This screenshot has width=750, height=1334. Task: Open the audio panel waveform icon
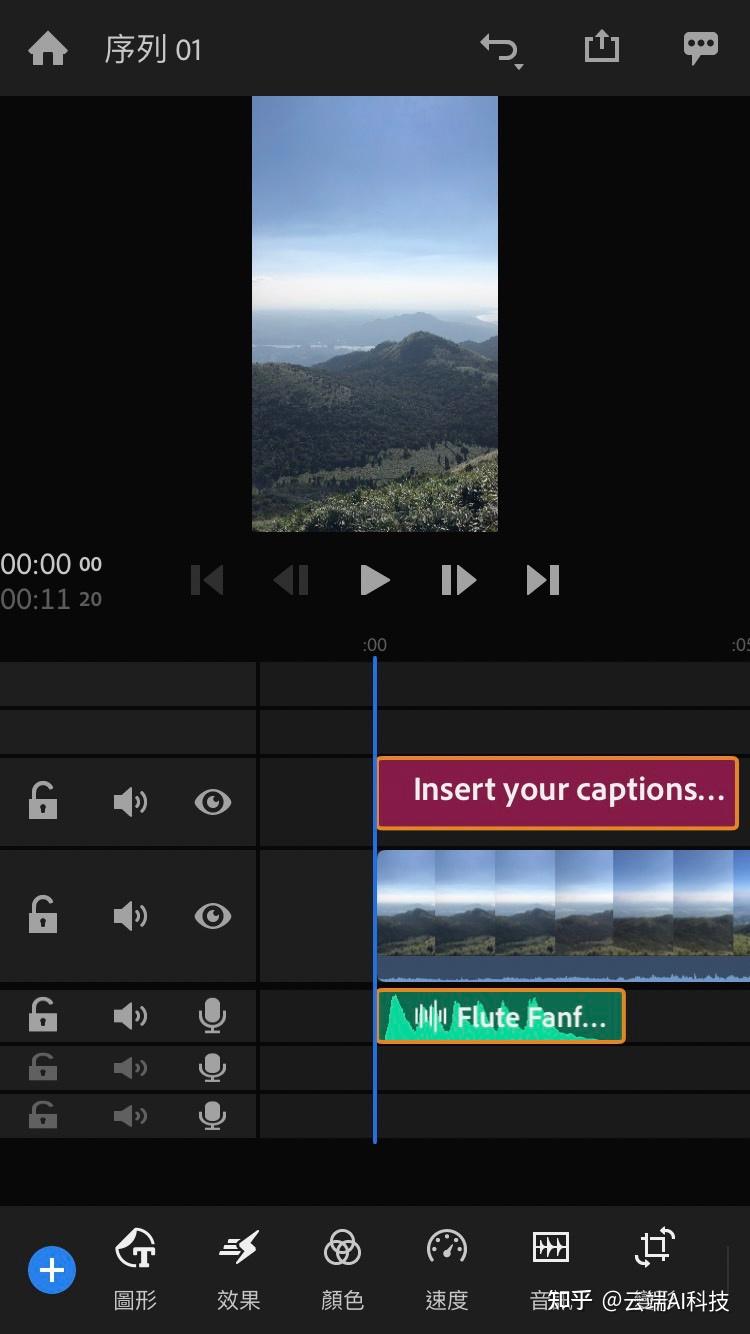click(550, 1248)
